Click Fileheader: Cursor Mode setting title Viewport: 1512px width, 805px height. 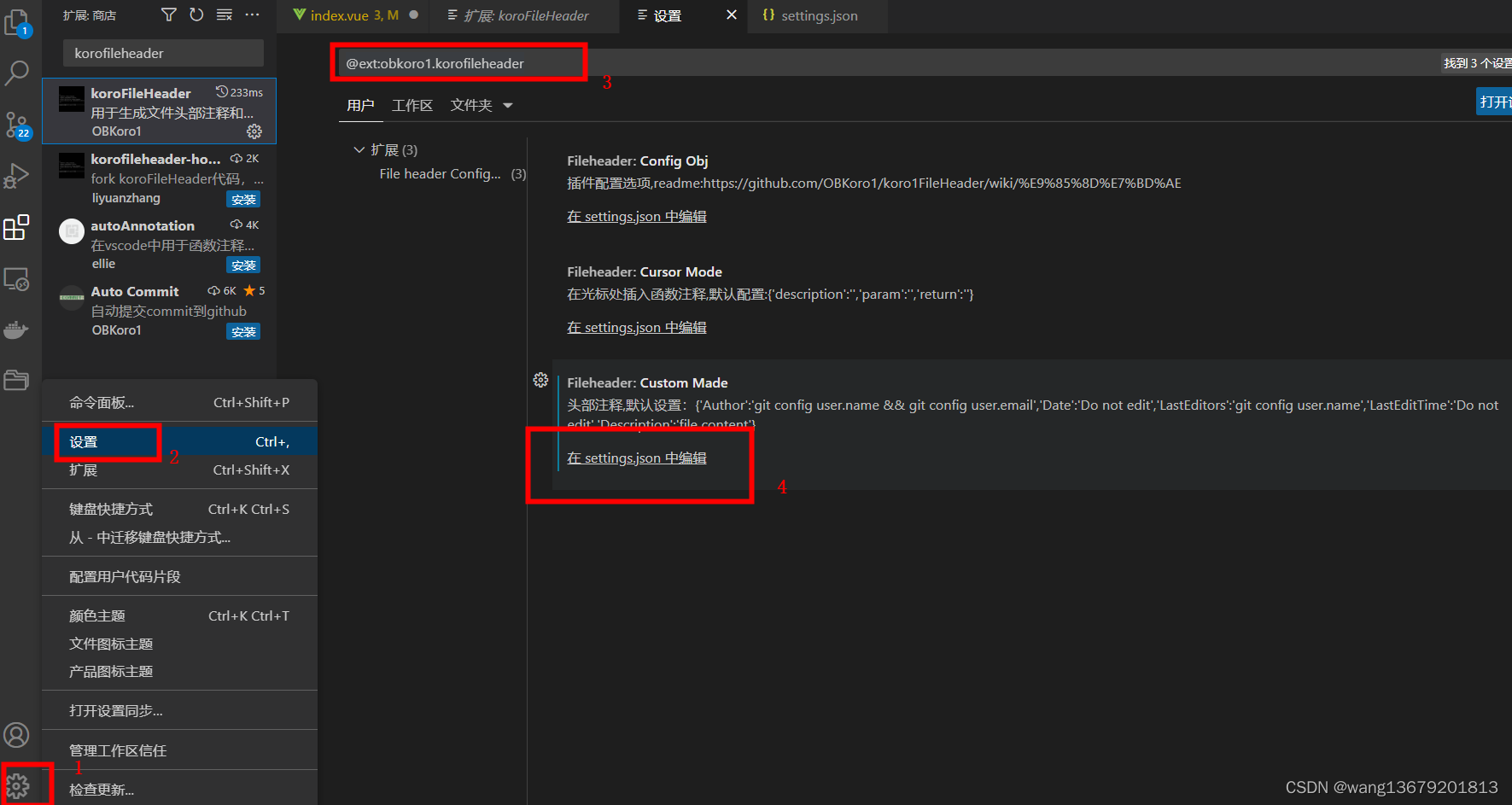coord(645,272)
